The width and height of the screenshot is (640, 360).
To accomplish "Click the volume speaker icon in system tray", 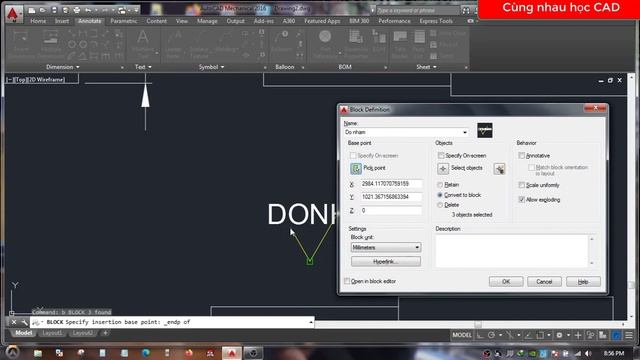I will 588,353.
